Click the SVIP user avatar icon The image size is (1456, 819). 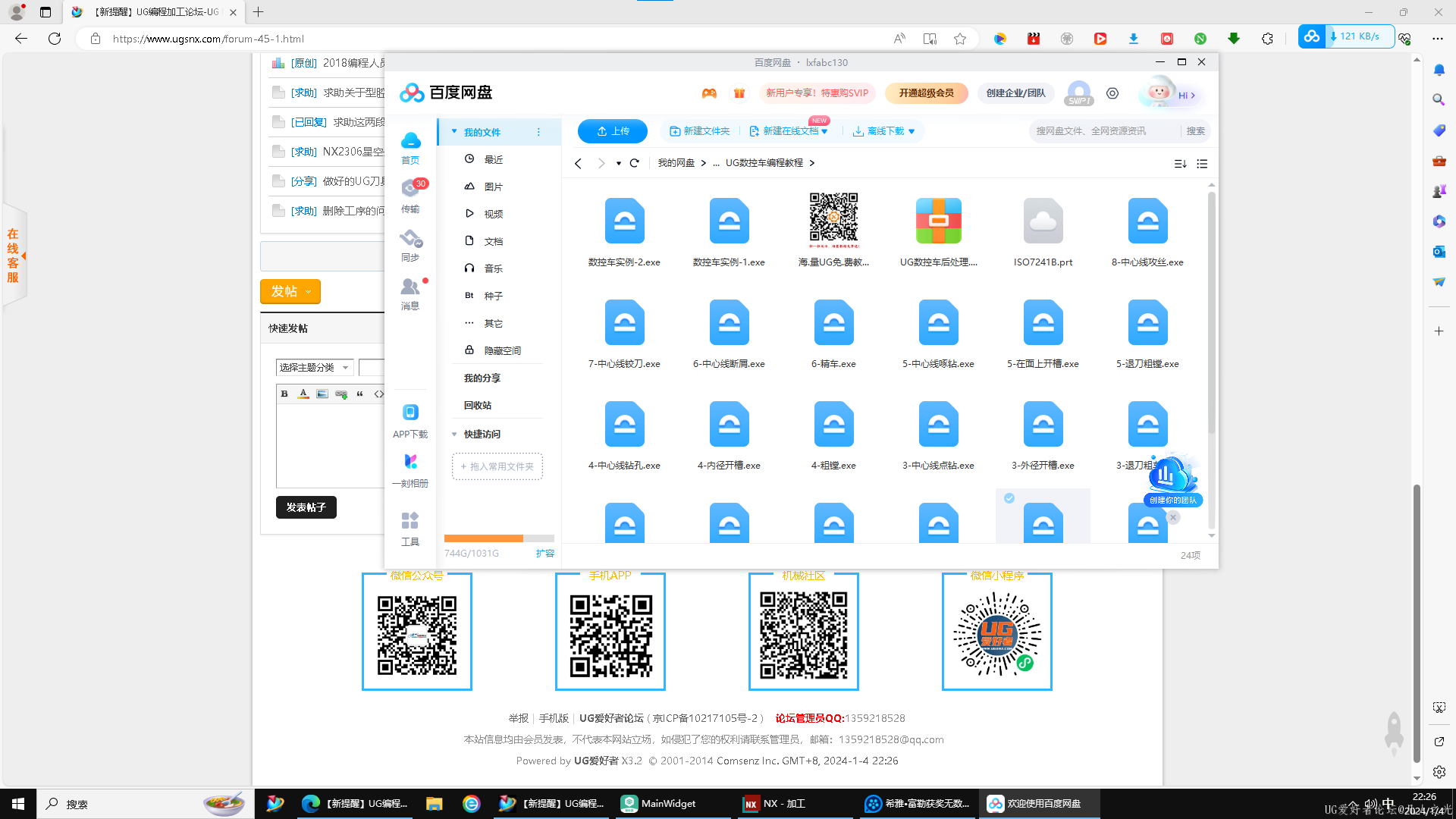pos(1078,93)
